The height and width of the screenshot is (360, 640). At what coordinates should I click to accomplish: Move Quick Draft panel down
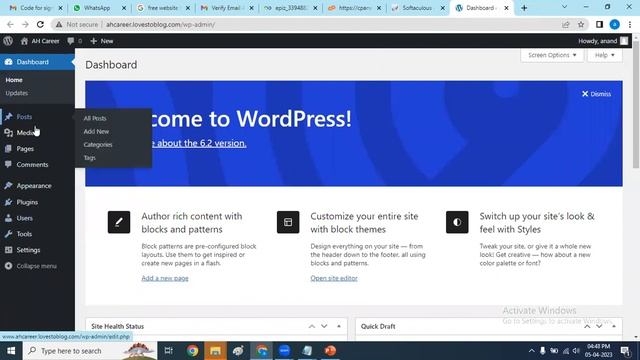point(599,327)
